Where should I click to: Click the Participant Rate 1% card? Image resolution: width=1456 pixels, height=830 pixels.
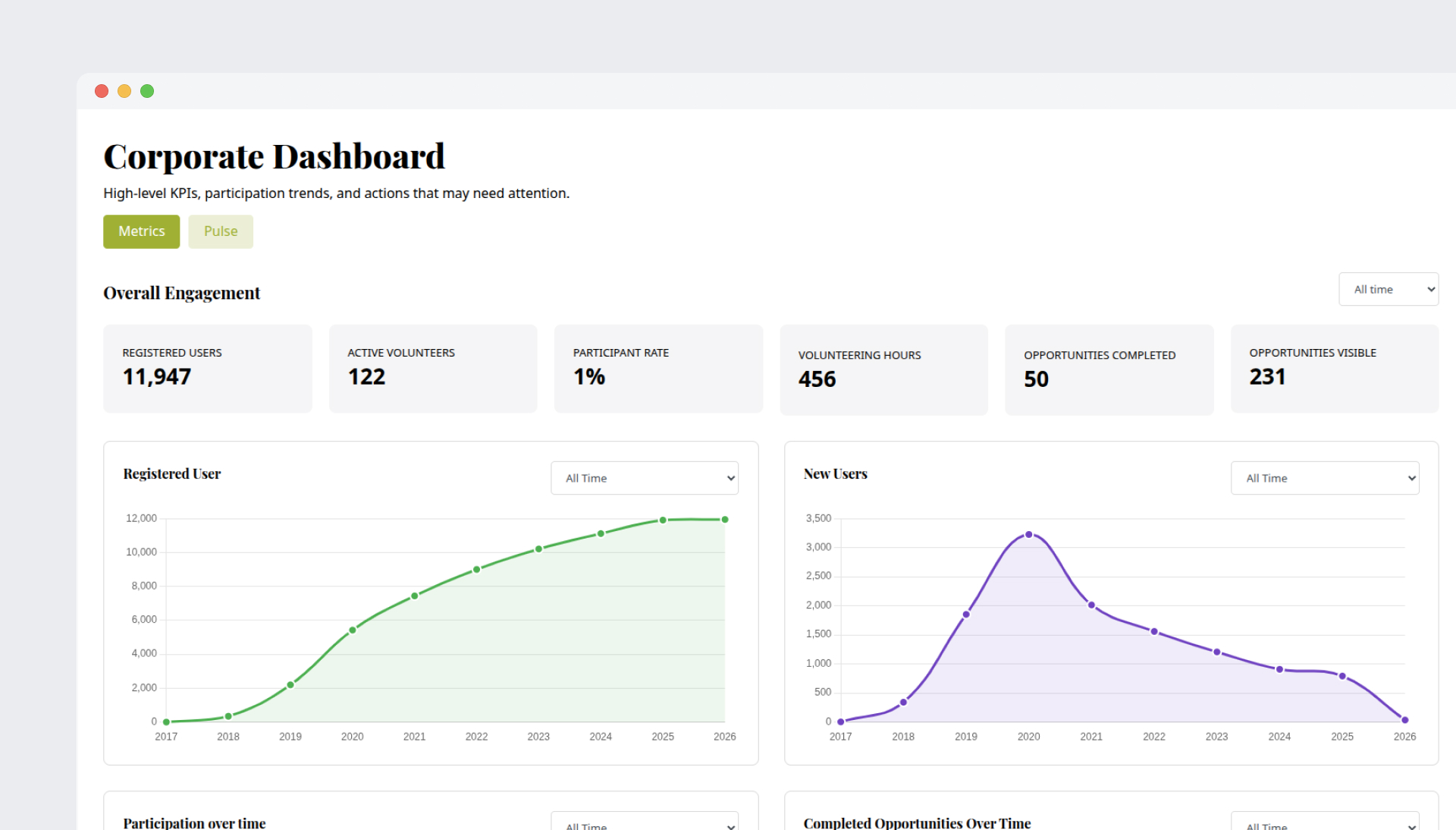[657, 369]
